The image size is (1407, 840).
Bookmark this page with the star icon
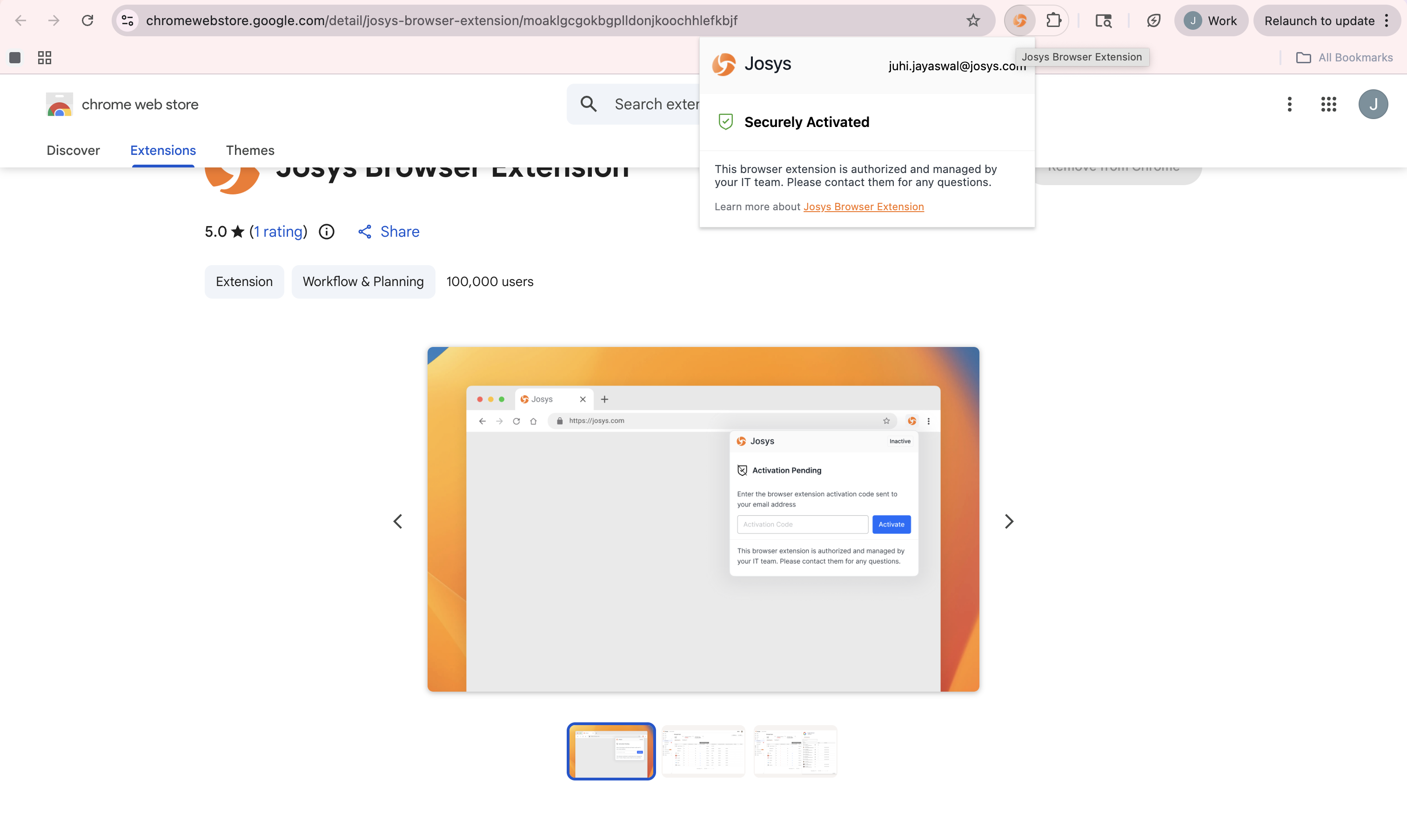[x=973, y=21]
